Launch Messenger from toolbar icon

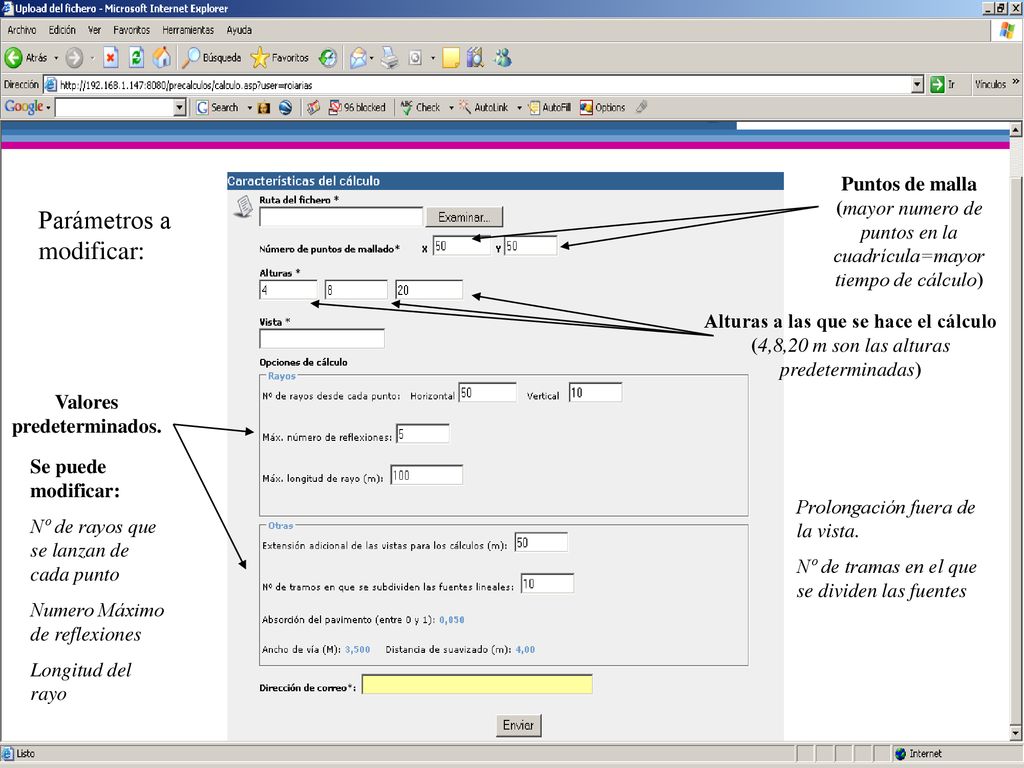pos(502,58)
